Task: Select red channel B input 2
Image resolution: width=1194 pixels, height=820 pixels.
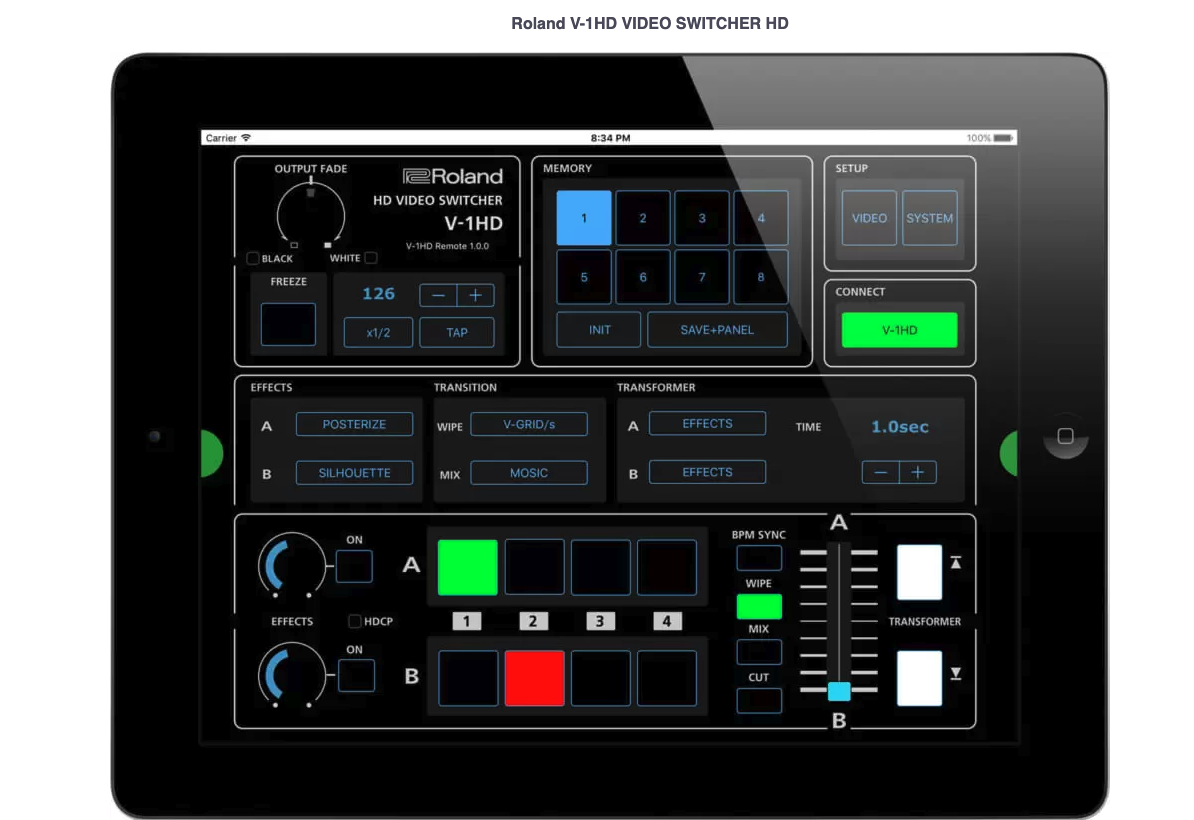Action: [535, 678]
